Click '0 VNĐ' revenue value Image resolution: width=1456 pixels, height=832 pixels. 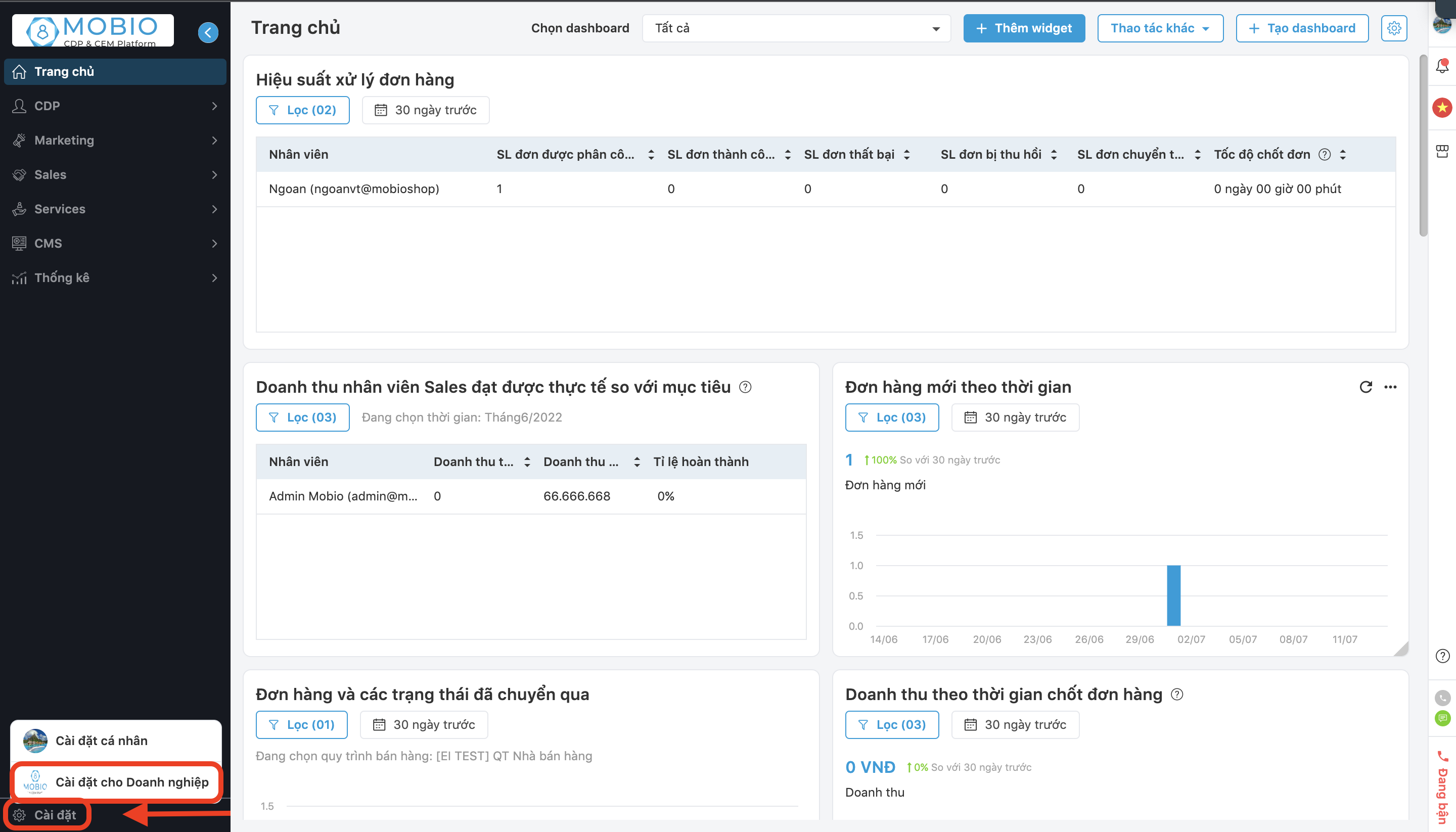(870, 767)
